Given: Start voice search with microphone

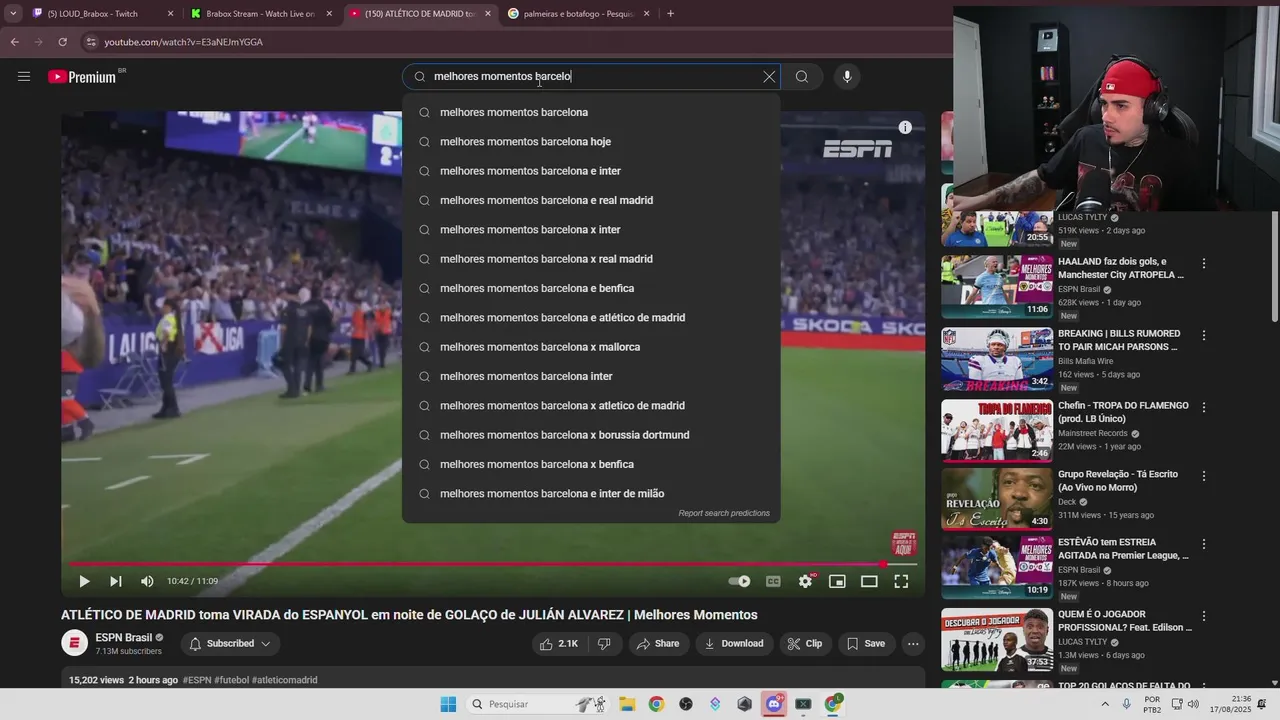Looking at the screenshot, I should pyautogui.click(x=847, y=77).
